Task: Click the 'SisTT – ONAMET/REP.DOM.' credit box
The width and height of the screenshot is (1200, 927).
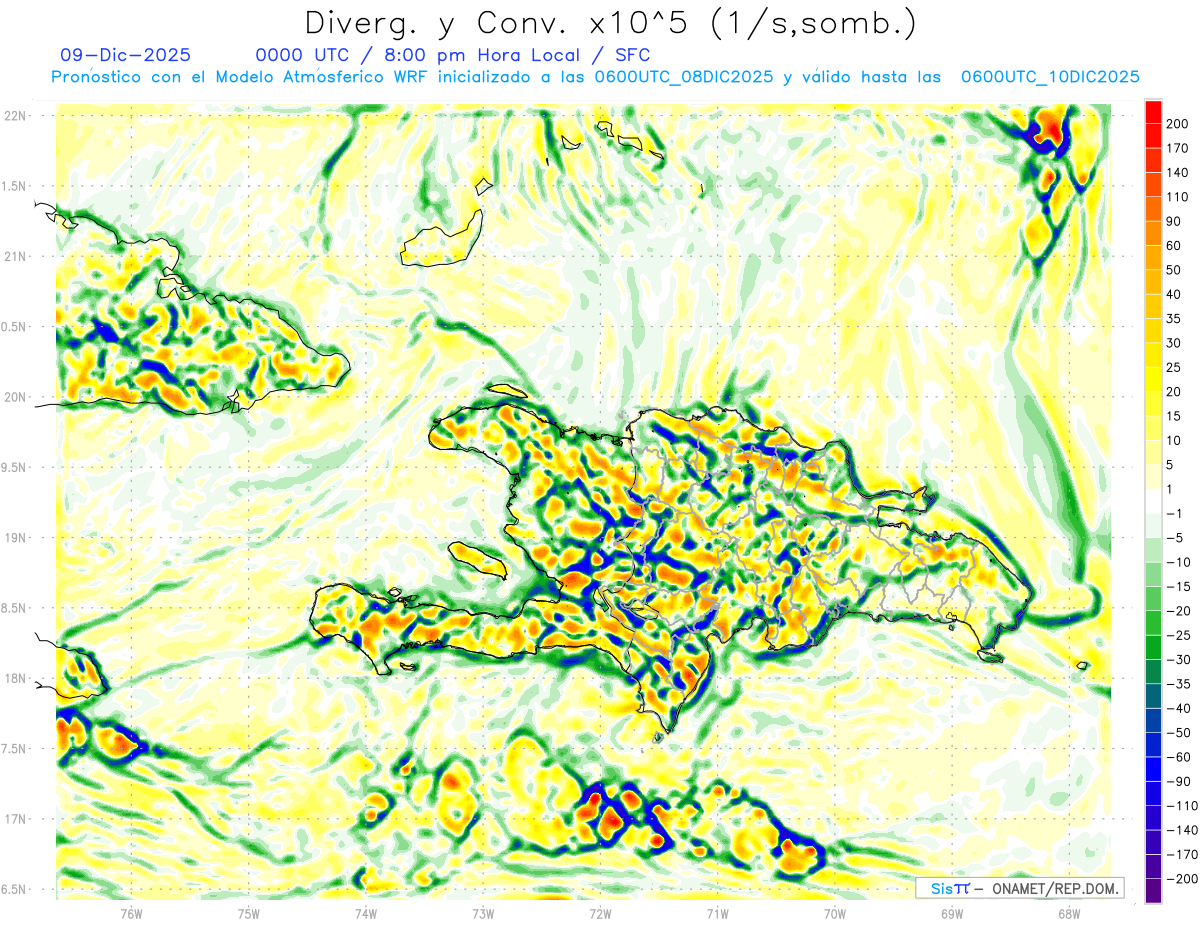Action: pyautogui.click(x=1020, y=888)
